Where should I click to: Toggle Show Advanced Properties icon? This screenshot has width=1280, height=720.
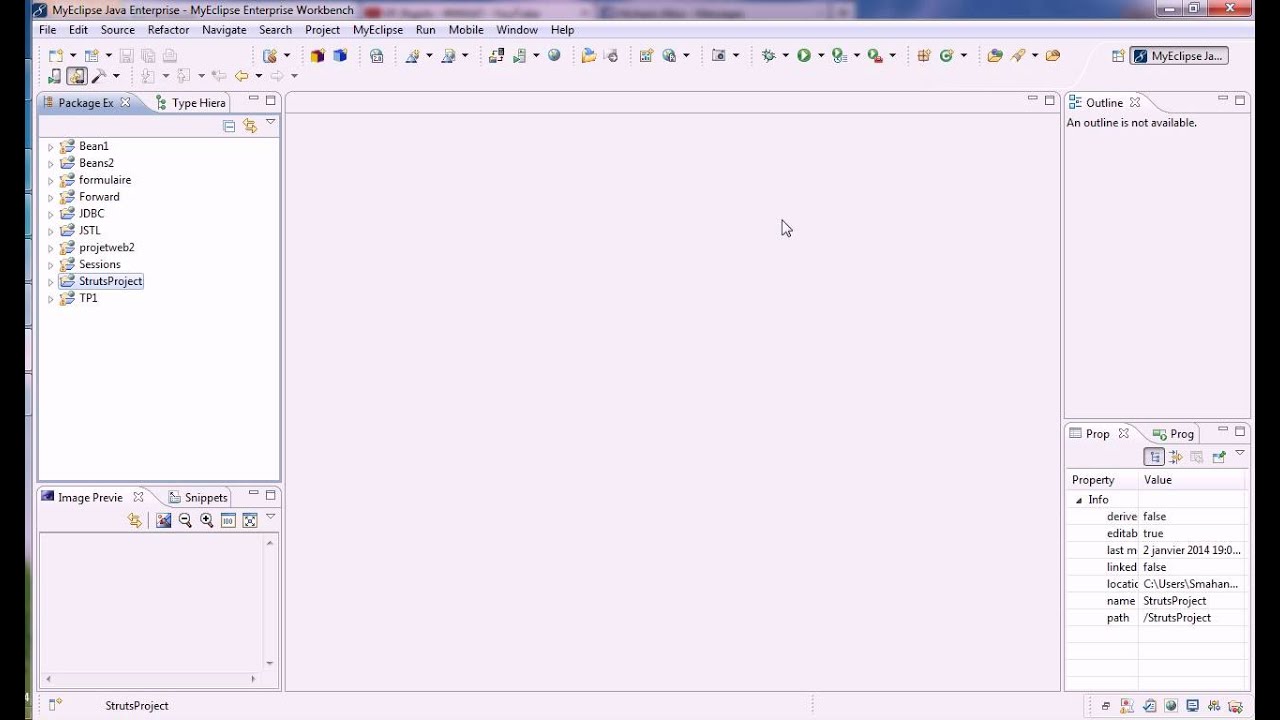(1176, 457)
